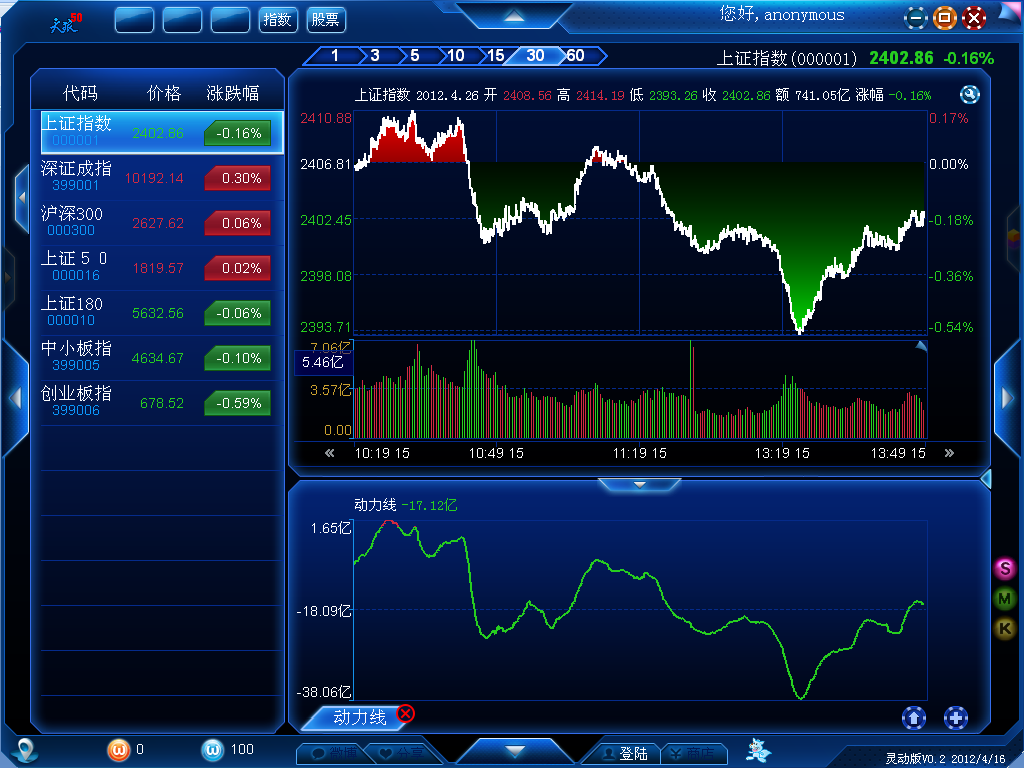Click the -0.59% change badge
The height and width of the screenshot is (768, 1024).
(238, 404)
